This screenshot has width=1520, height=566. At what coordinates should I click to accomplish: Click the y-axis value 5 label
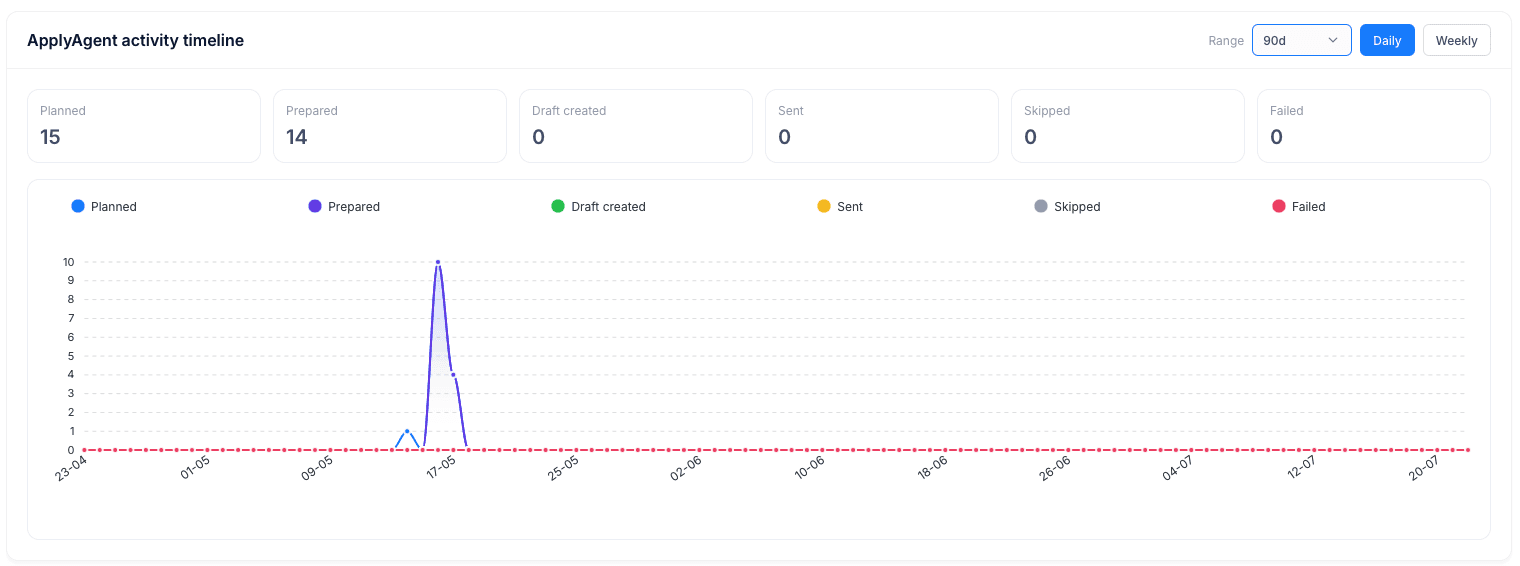[x=70, y=356]
